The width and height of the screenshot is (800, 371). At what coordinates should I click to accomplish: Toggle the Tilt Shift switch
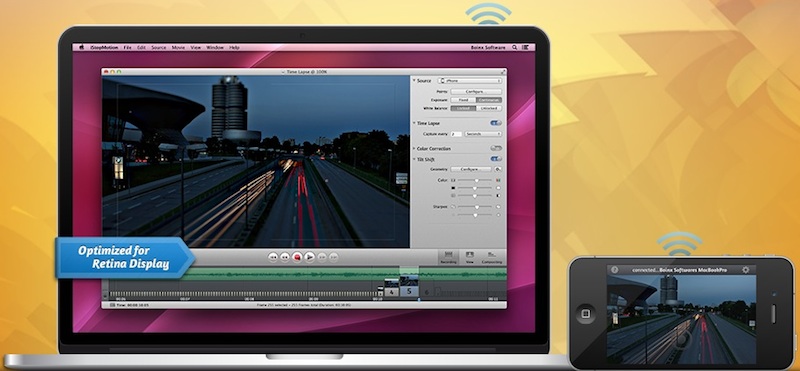(496, 159)
